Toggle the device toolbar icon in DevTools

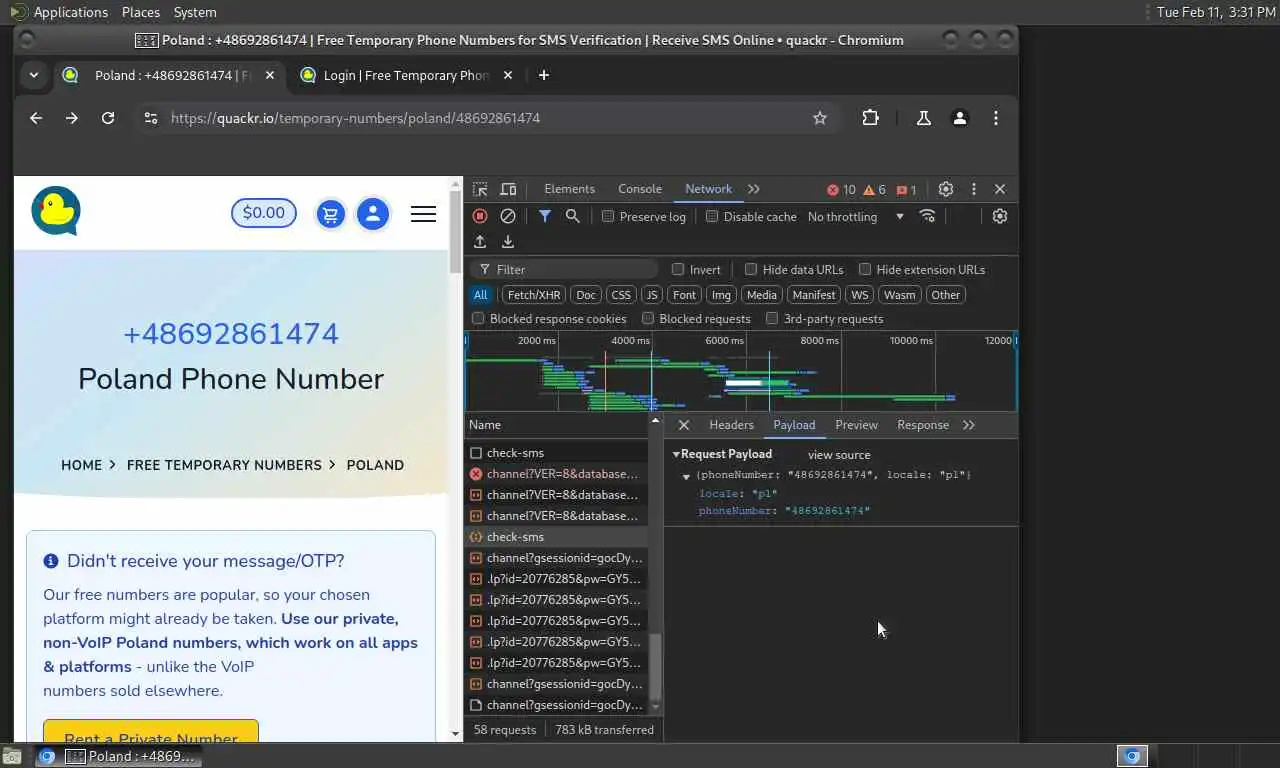[508, 189]
